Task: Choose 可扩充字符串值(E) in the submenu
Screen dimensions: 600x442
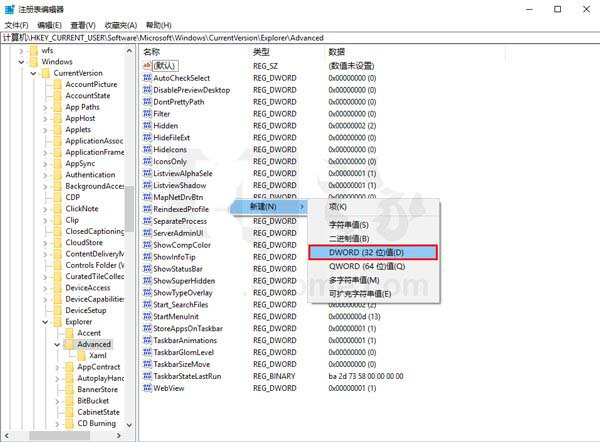Action: (373, 294)
